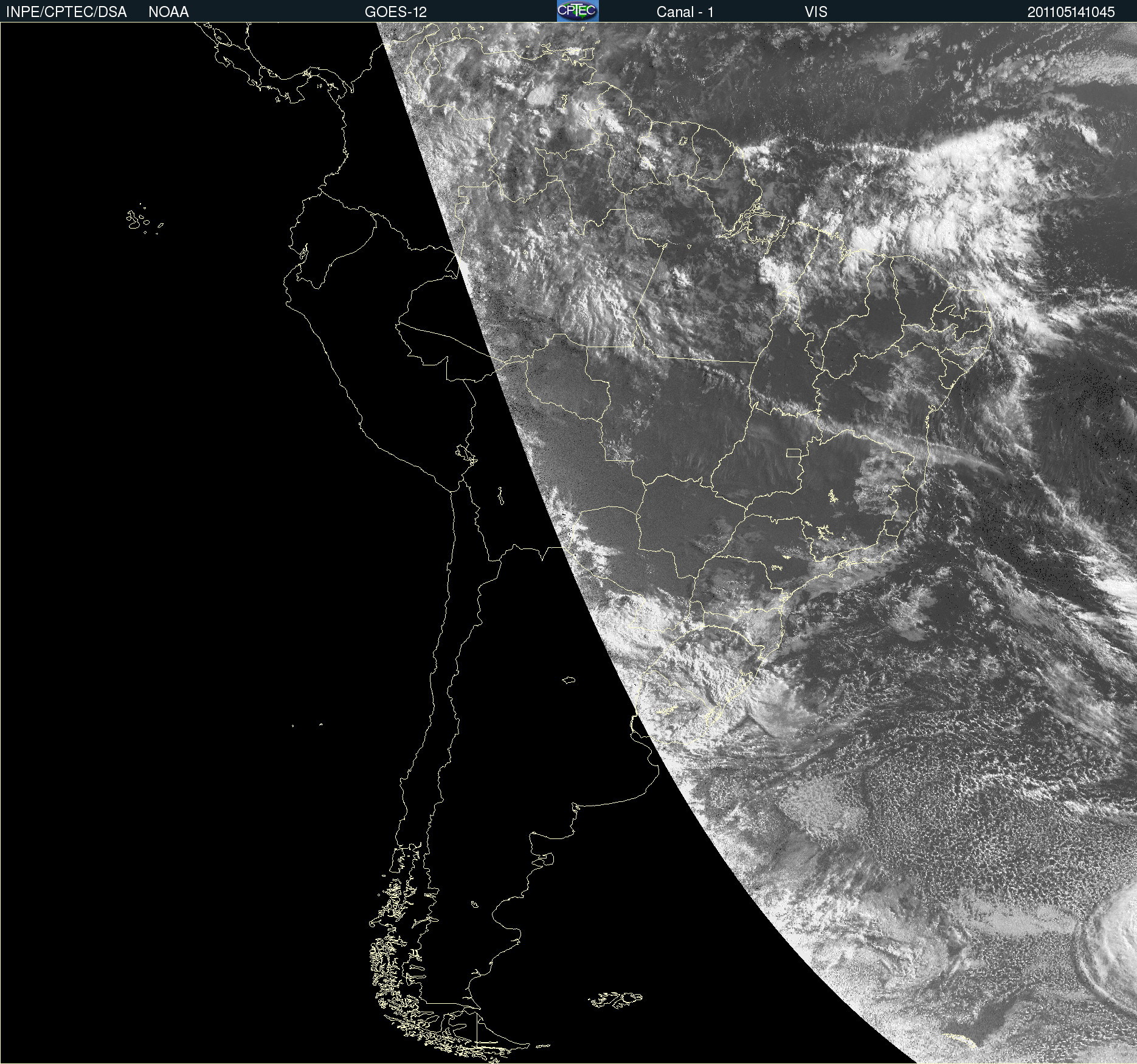Image resolution: width=1137 pixels, height=1064 pixels.
Task: Select the NOAA label in header
Action: 168,12
